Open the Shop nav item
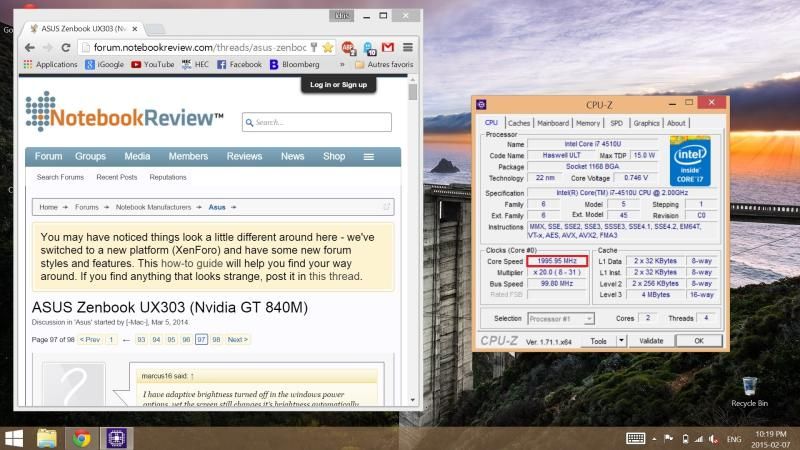This screenshot has width=800, height=450. tap(334, 157)
